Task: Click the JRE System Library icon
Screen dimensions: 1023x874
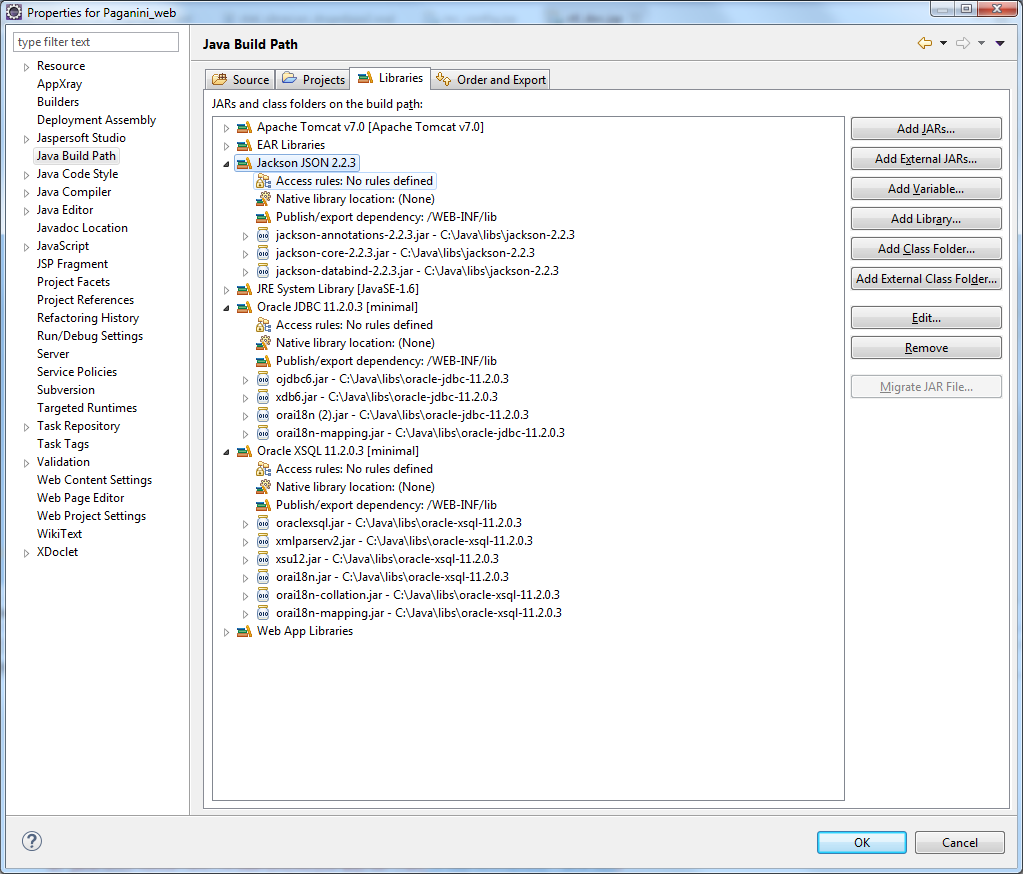Action: pos(244,289)
